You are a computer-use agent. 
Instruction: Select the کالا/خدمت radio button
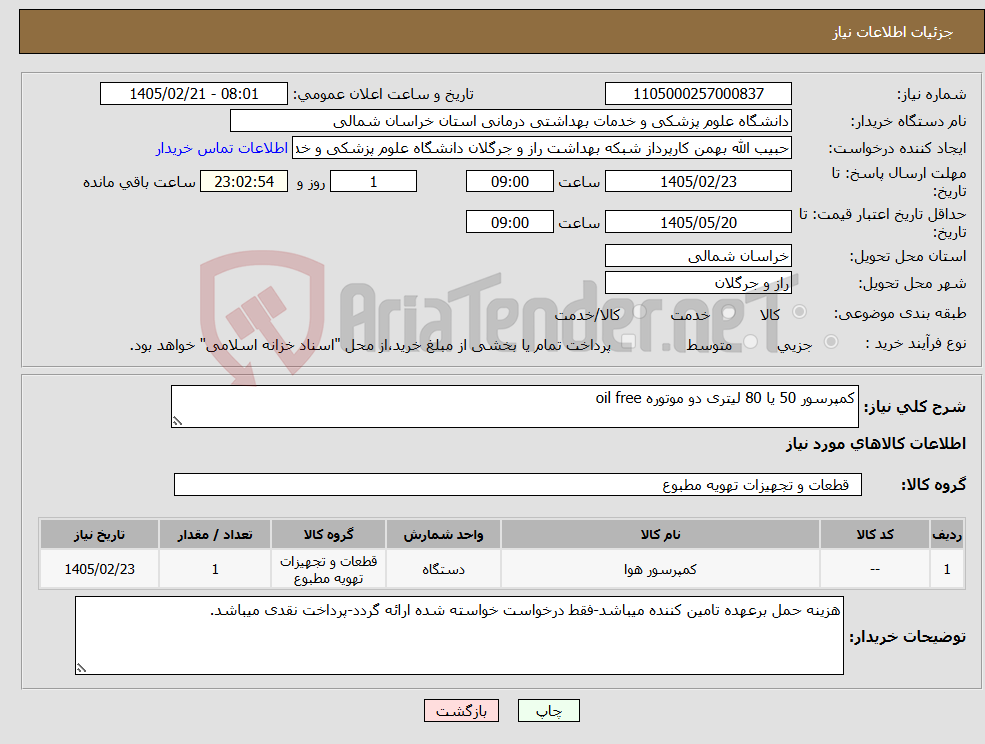639,312
